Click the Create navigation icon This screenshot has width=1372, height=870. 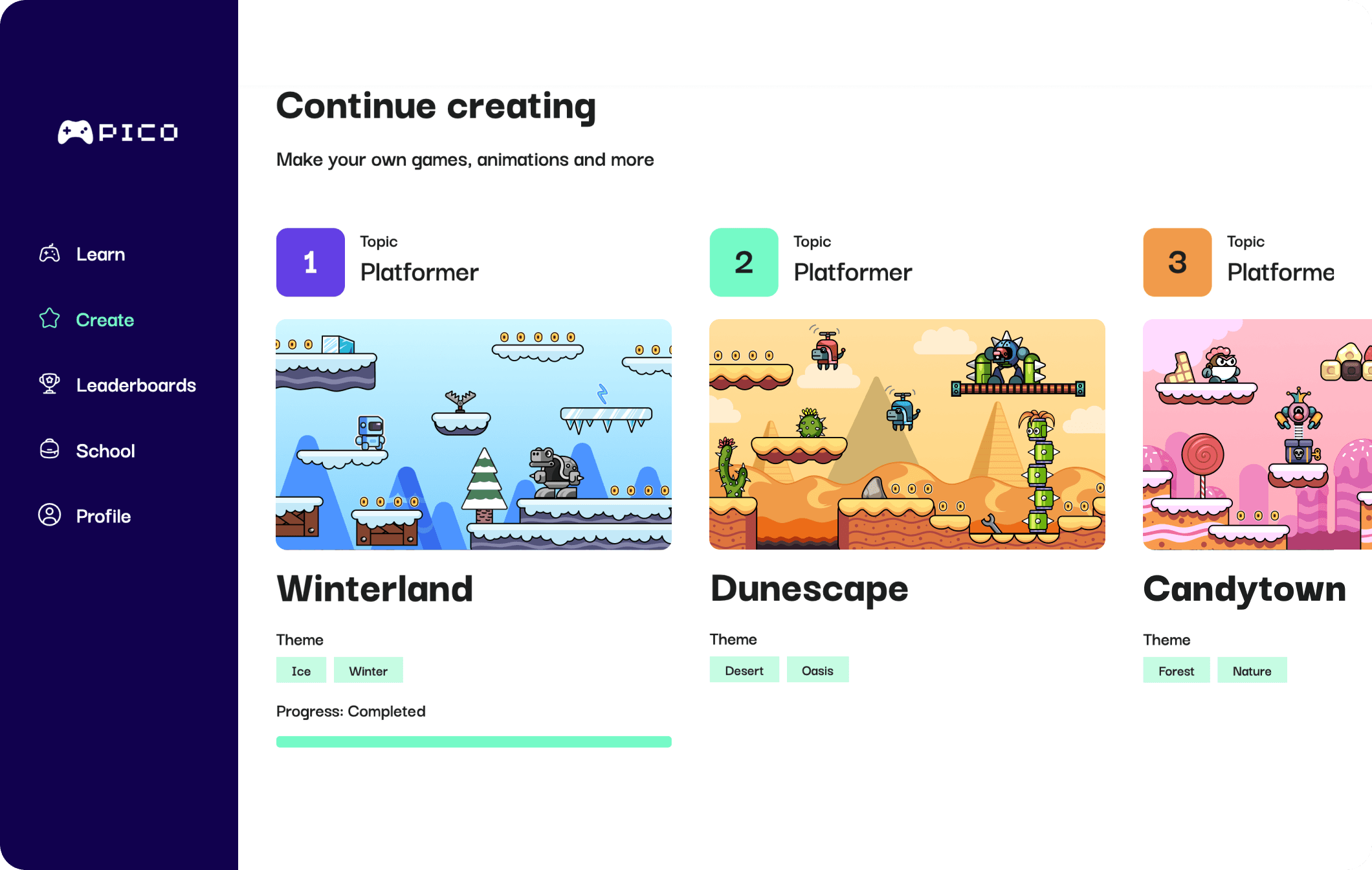(50, 319)
